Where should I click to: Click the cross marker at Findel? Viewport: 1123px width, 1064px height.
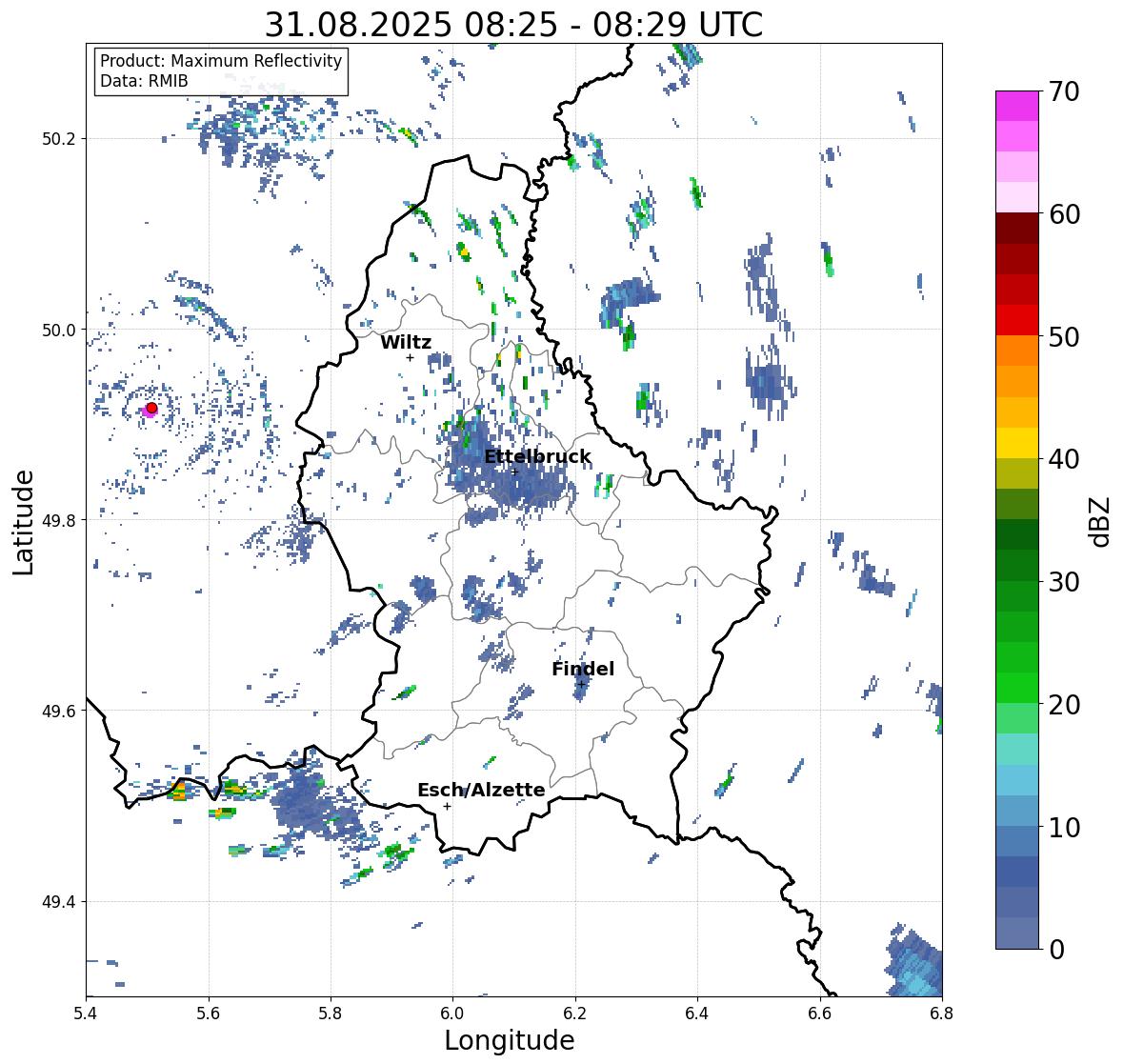[x=582, y=685]
